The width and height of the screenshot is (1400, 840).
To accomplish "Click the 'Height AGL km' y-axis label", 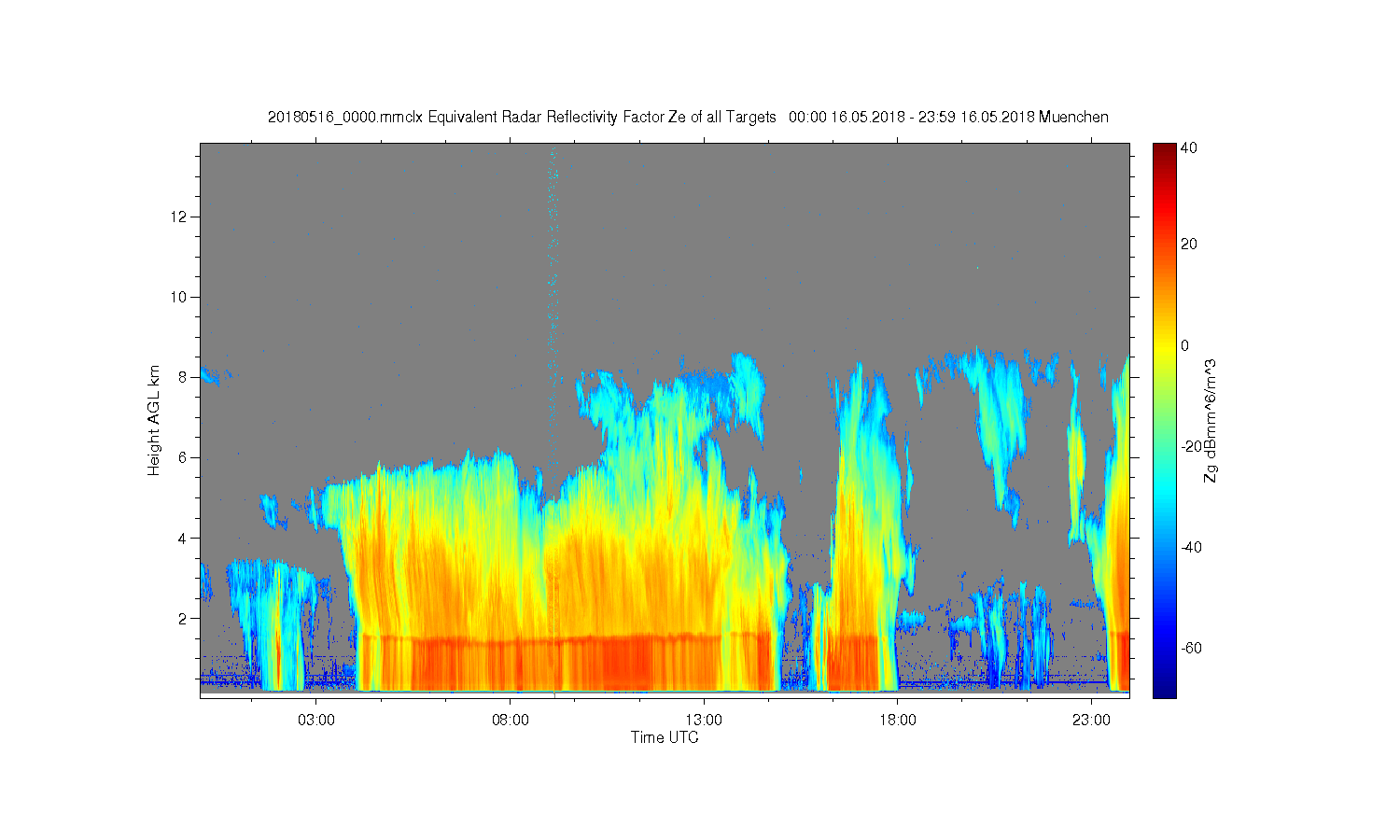I will coord(154,420).
